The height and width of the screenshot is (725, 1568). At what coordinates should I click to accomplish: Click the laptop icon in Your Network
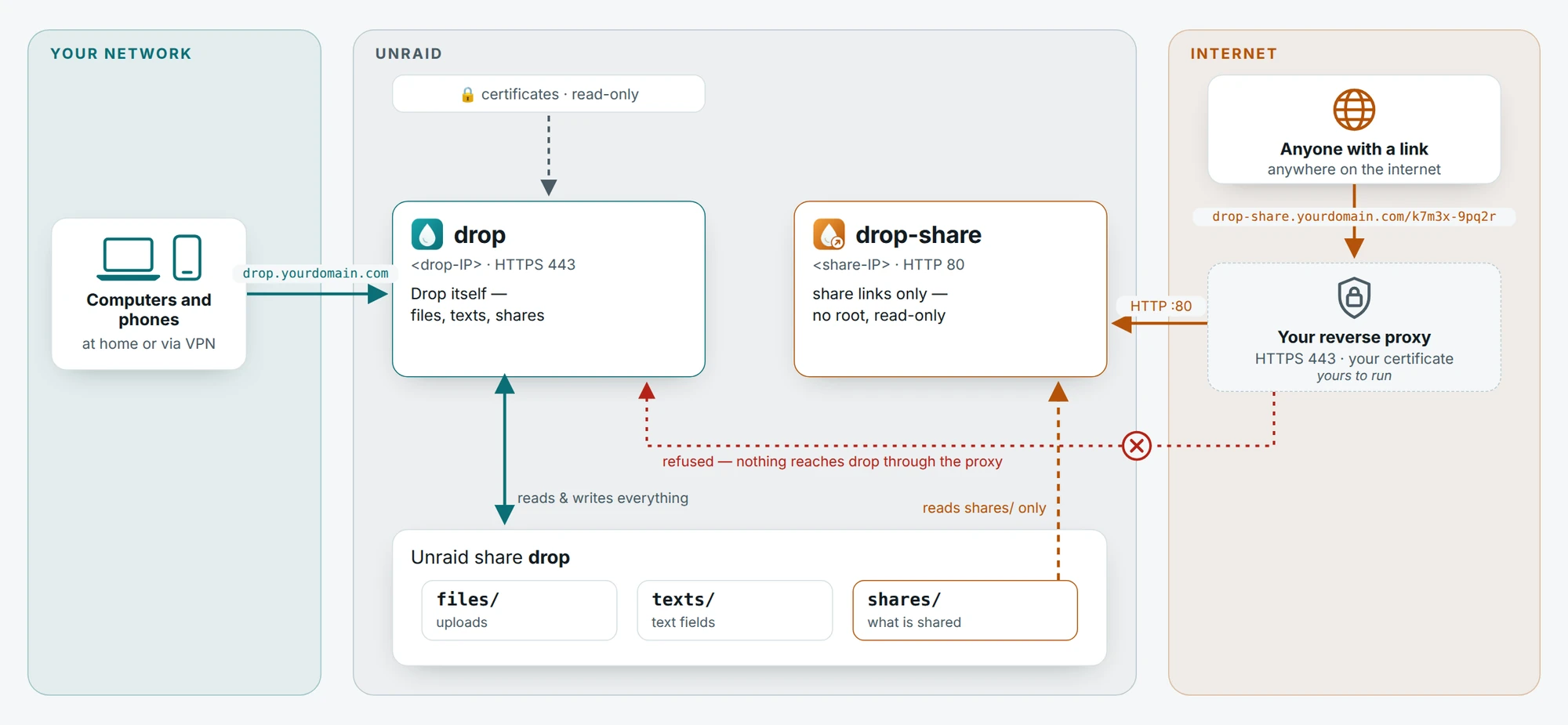(x=129, y=258)
